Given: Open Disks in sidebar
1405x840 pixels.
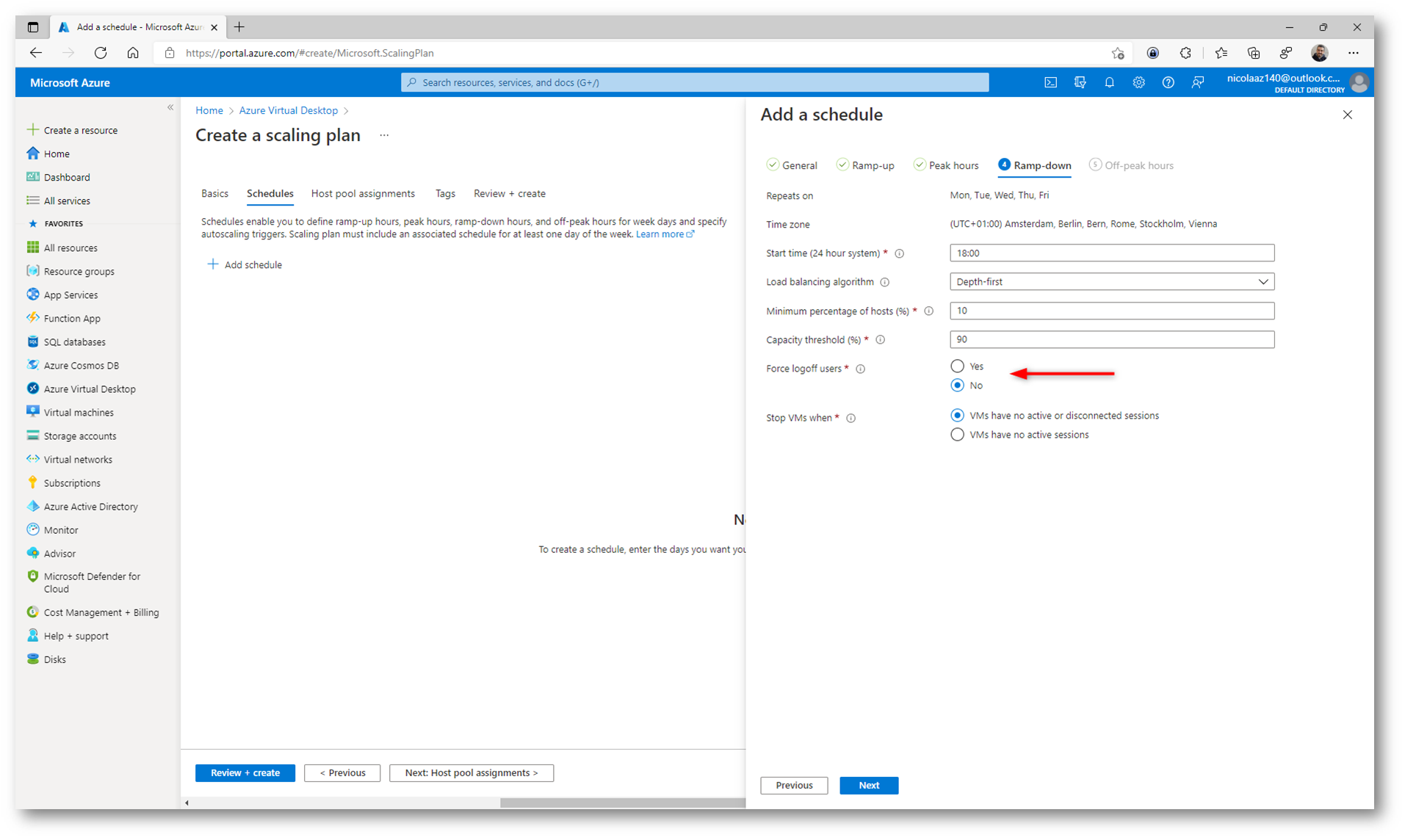Looking at the screenshot, I should tap(54, 659).
